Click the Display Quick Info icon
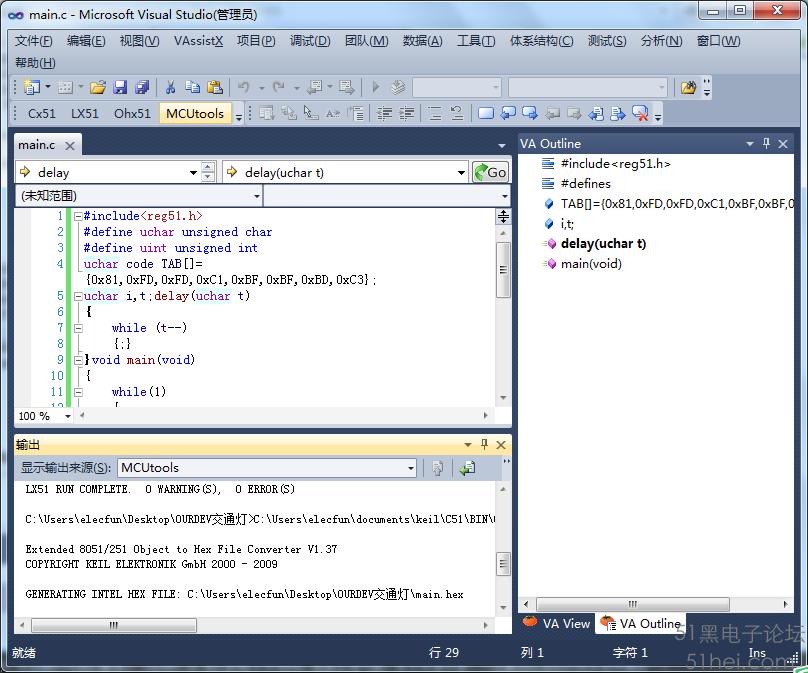This screenshot has height=673, width=808. point(311,113)
